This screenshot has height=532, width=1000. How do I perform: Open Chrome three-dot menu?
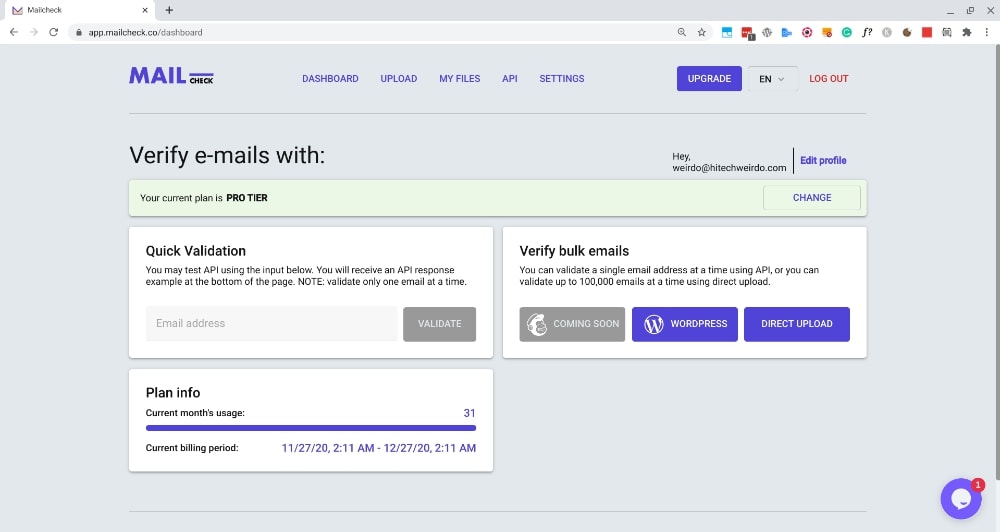tap(987, 32)
